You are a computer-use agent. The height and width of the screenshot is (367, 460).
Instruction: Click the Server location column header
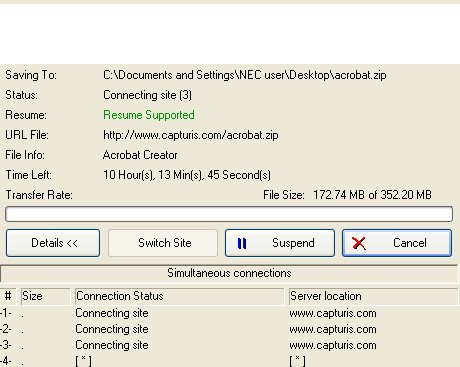[374, 296]
